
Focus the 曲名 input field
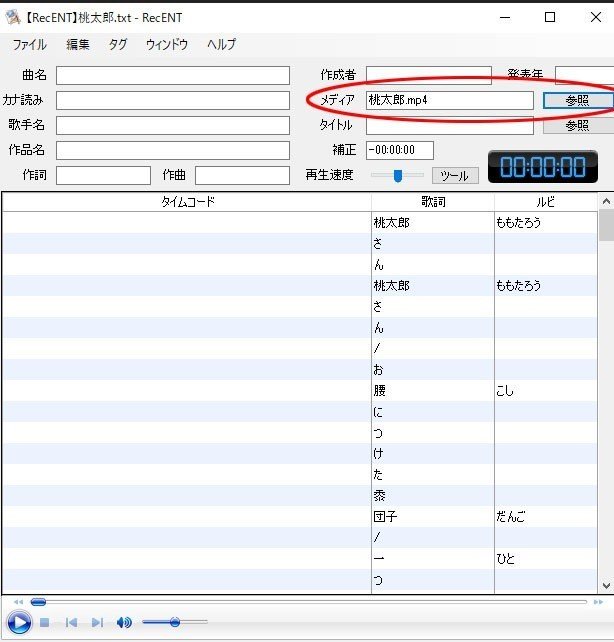173,75
